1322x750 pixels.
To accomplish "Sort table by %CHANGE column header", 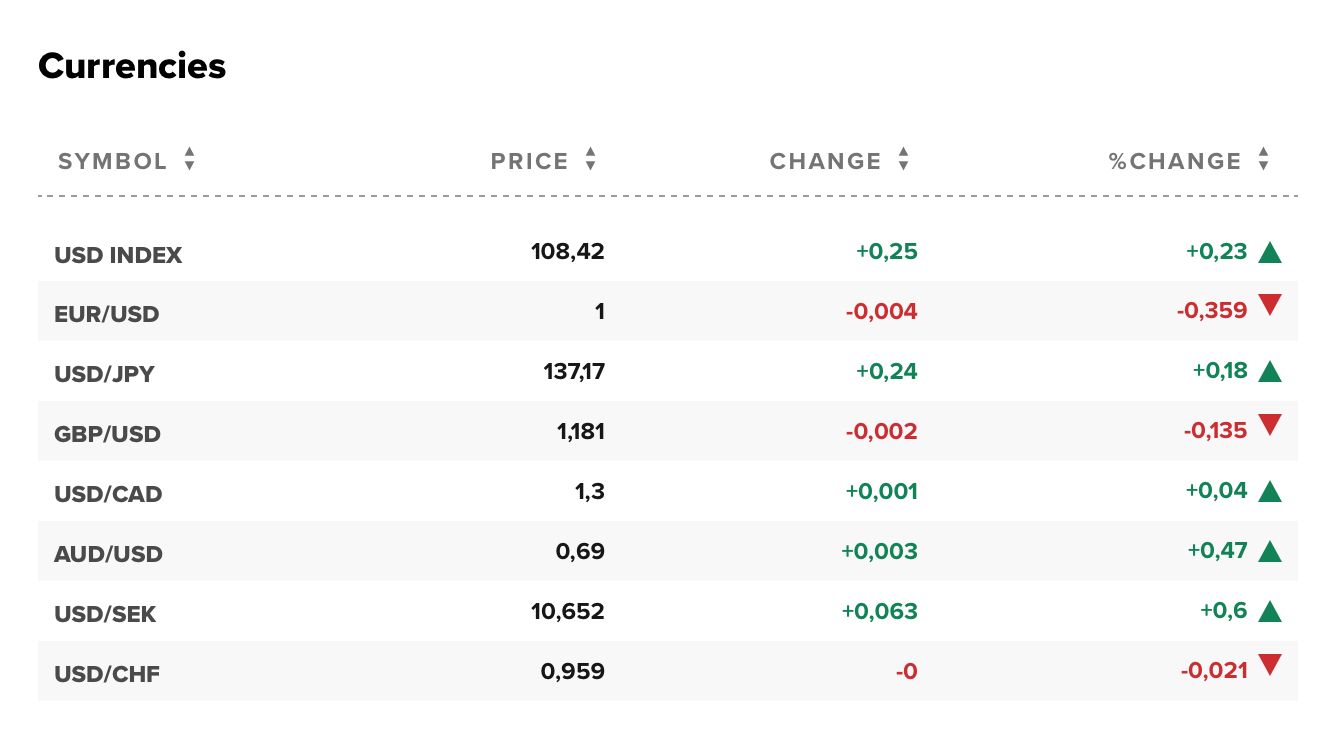I will coord(1174,161).
